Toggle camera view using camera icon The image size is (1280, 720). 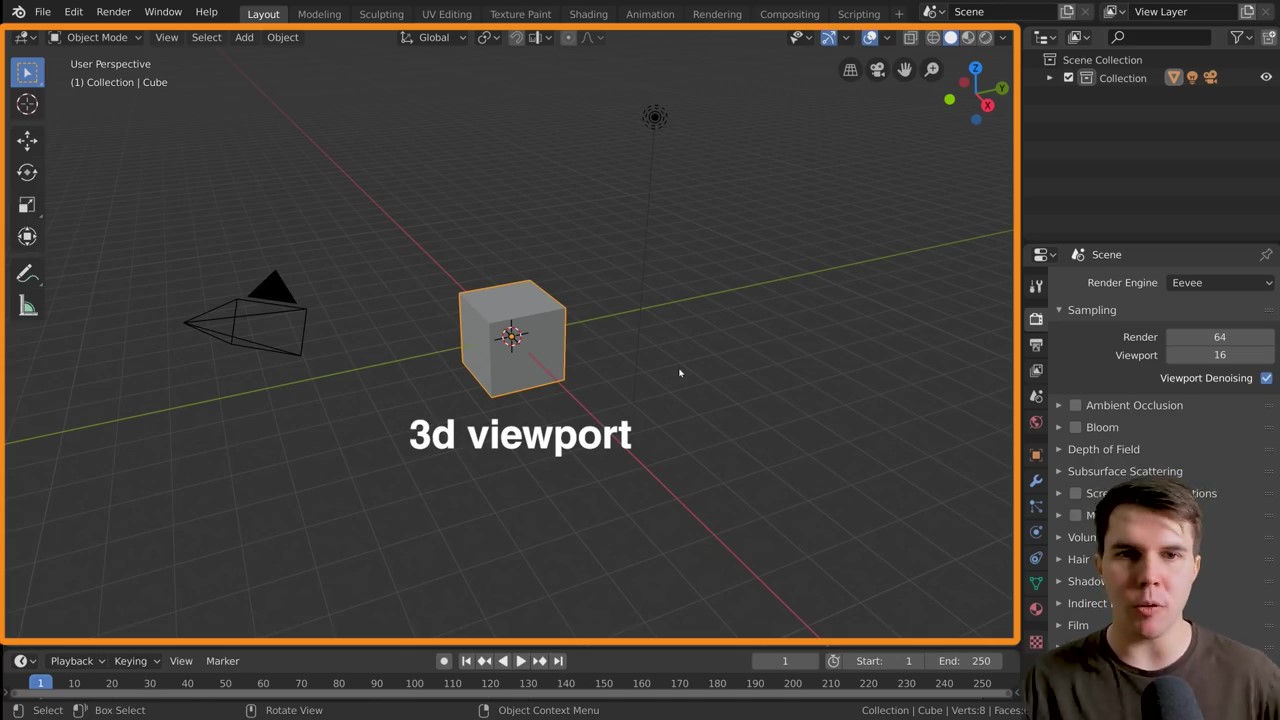(877, 69)
